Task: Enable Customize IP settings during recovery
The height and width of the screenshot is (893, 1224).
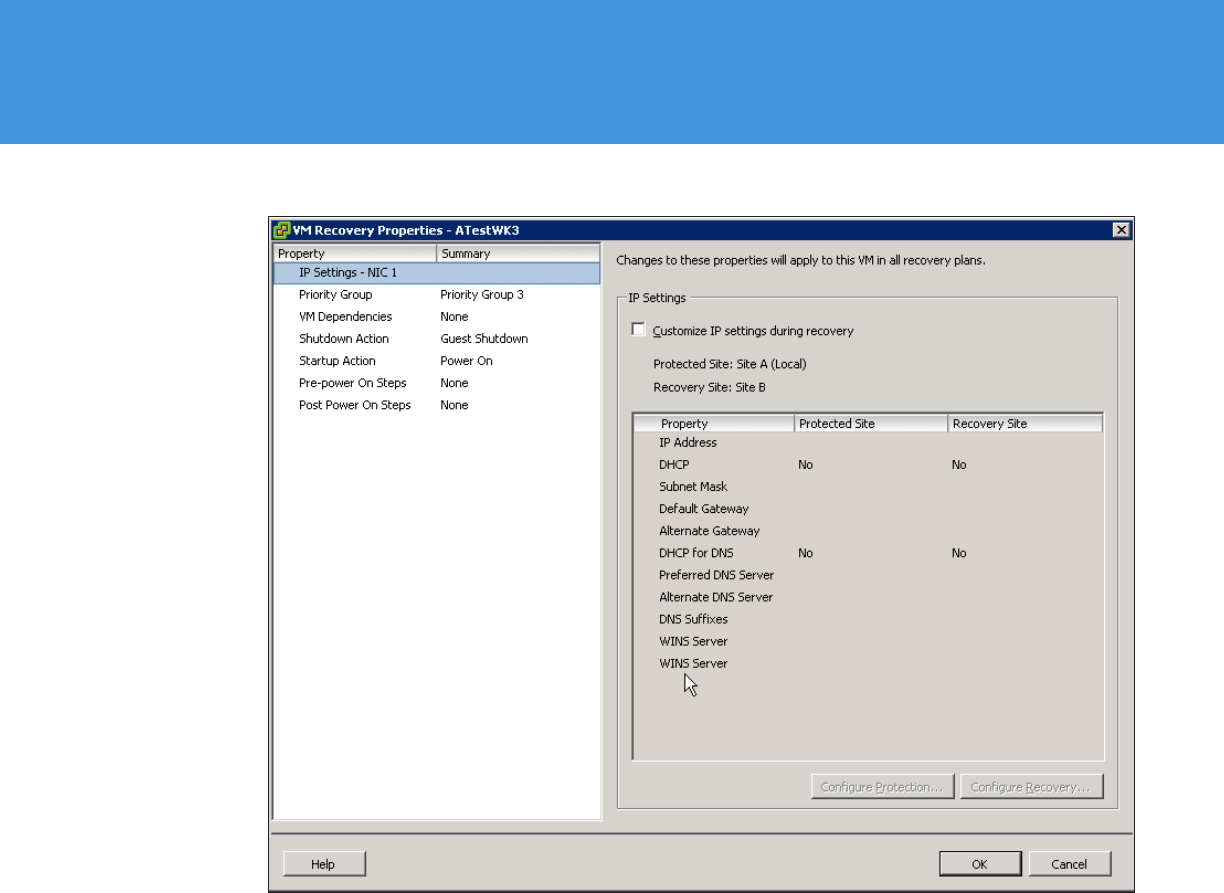Action: pyautogui.click(x=639, y=330)
